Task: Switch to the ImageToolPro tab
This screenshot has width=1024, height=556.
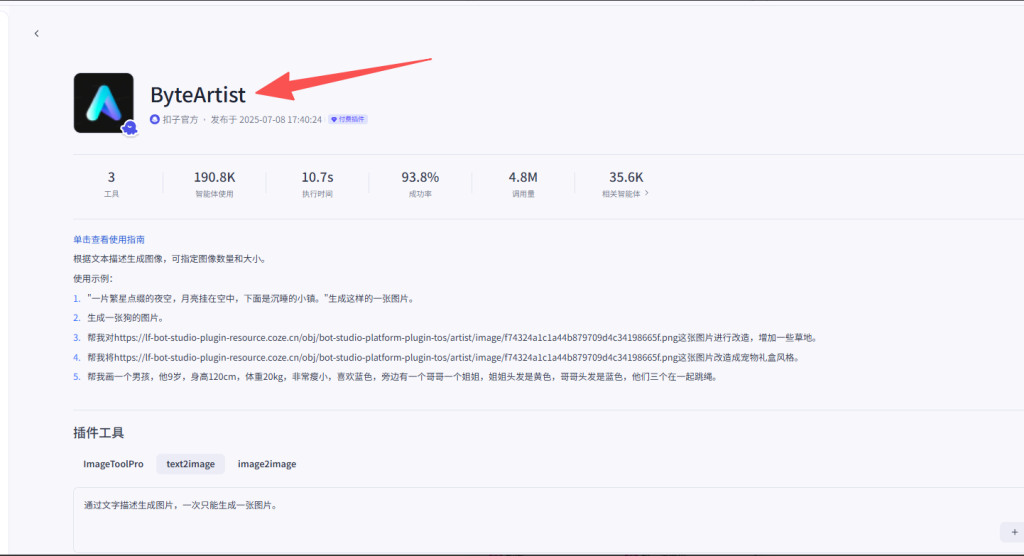Action: [x=113, y=464]
